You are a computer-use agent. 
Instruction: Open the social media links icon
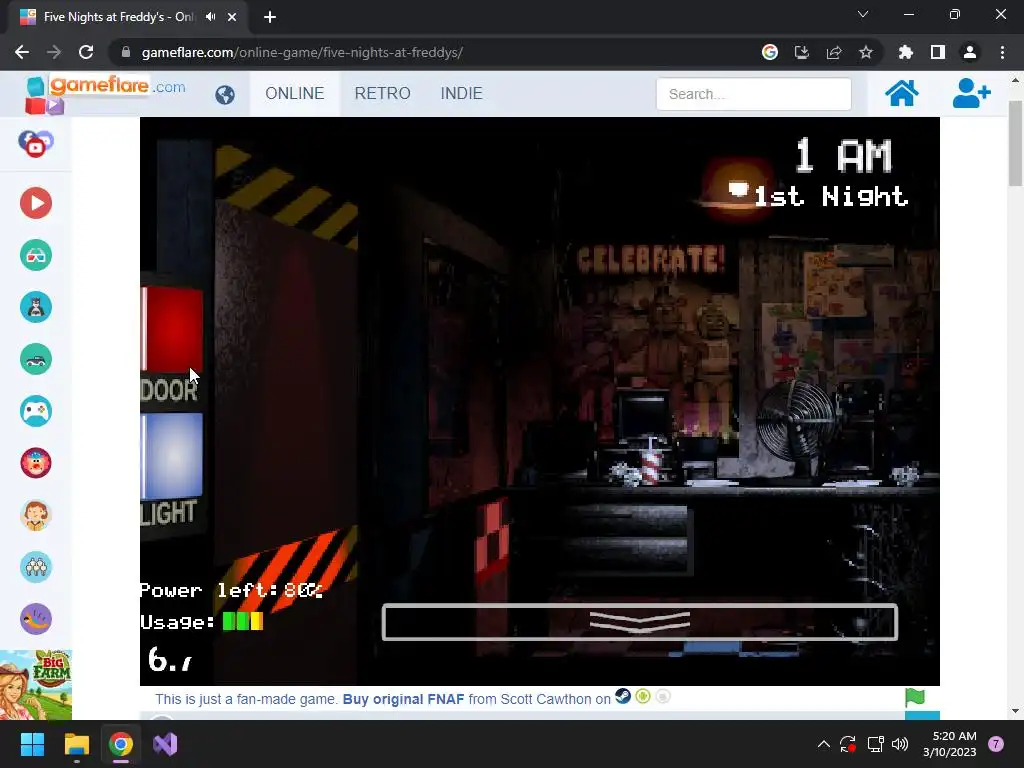36,144
